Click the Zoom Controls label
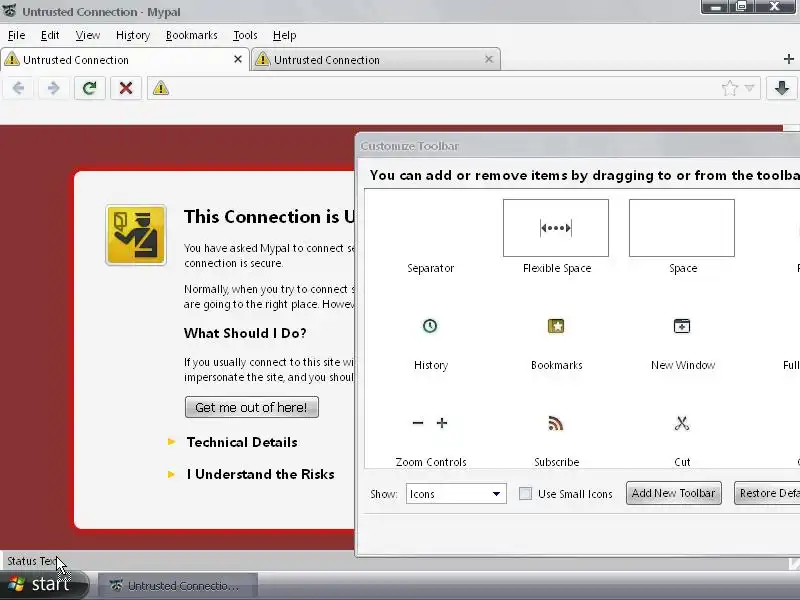The height and width of the screenshot is (600, 800). 431,462
